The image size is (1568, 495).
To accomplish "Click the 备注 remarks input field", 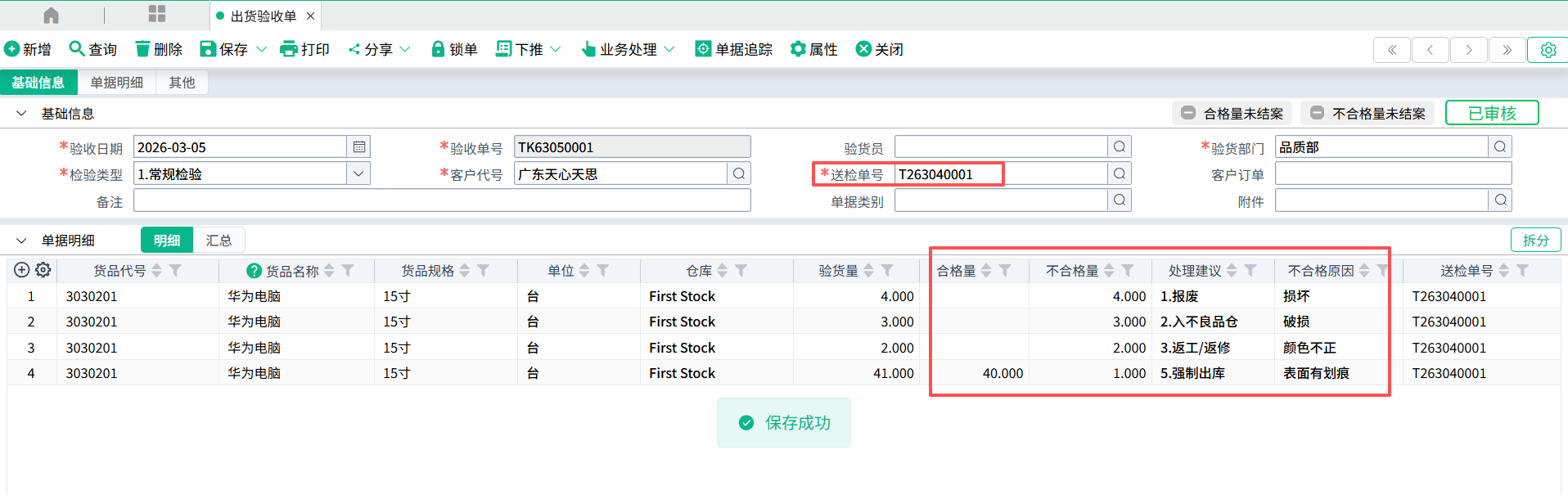I will (442, 200).
